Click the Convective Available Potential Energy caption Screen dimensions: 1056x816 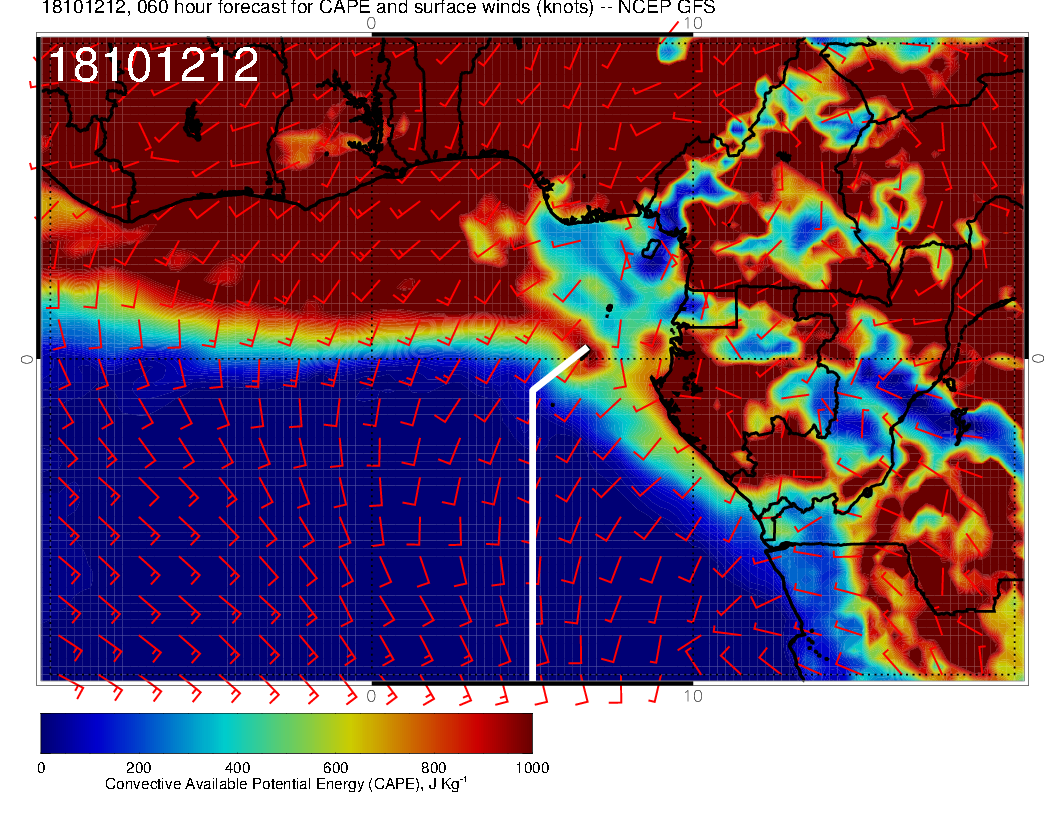click(286, 785)
